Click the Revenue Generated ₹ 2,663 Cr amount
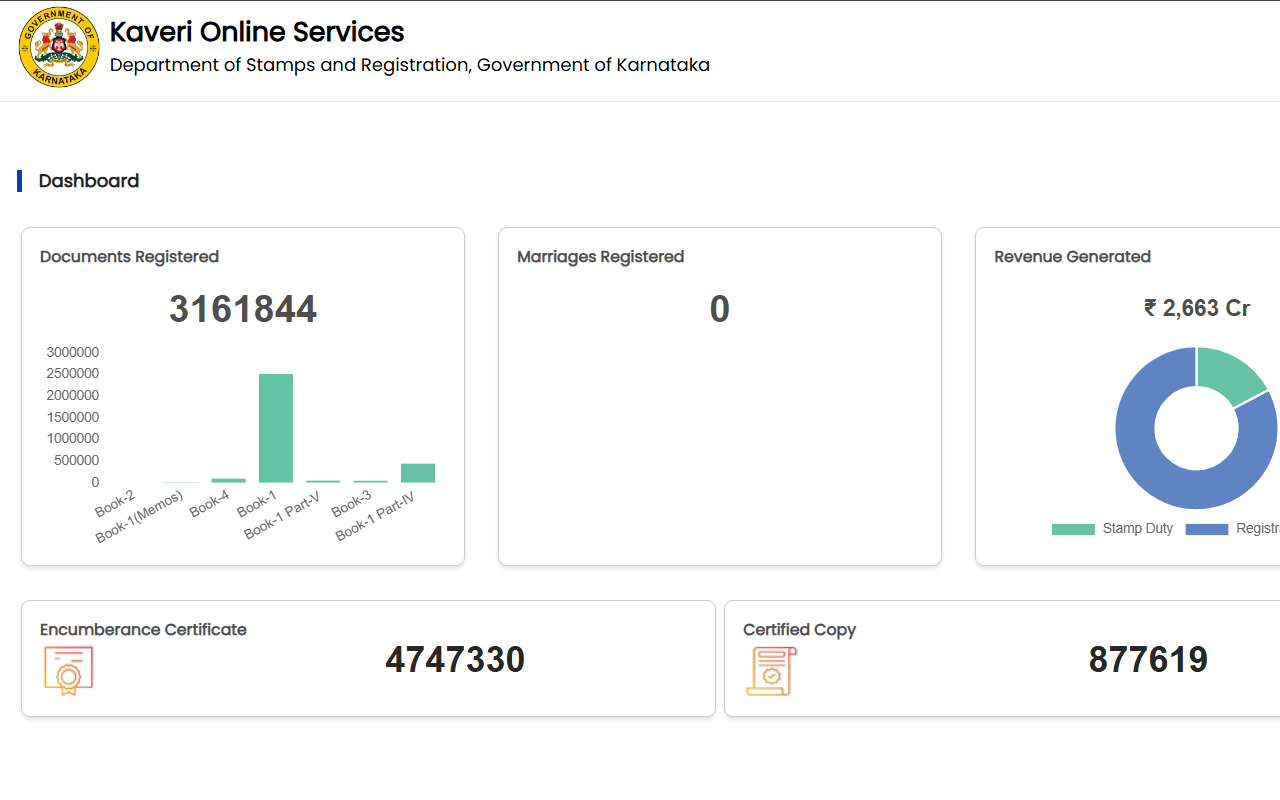Viewport: 1280px width, 800px height. click(1196, 308)
